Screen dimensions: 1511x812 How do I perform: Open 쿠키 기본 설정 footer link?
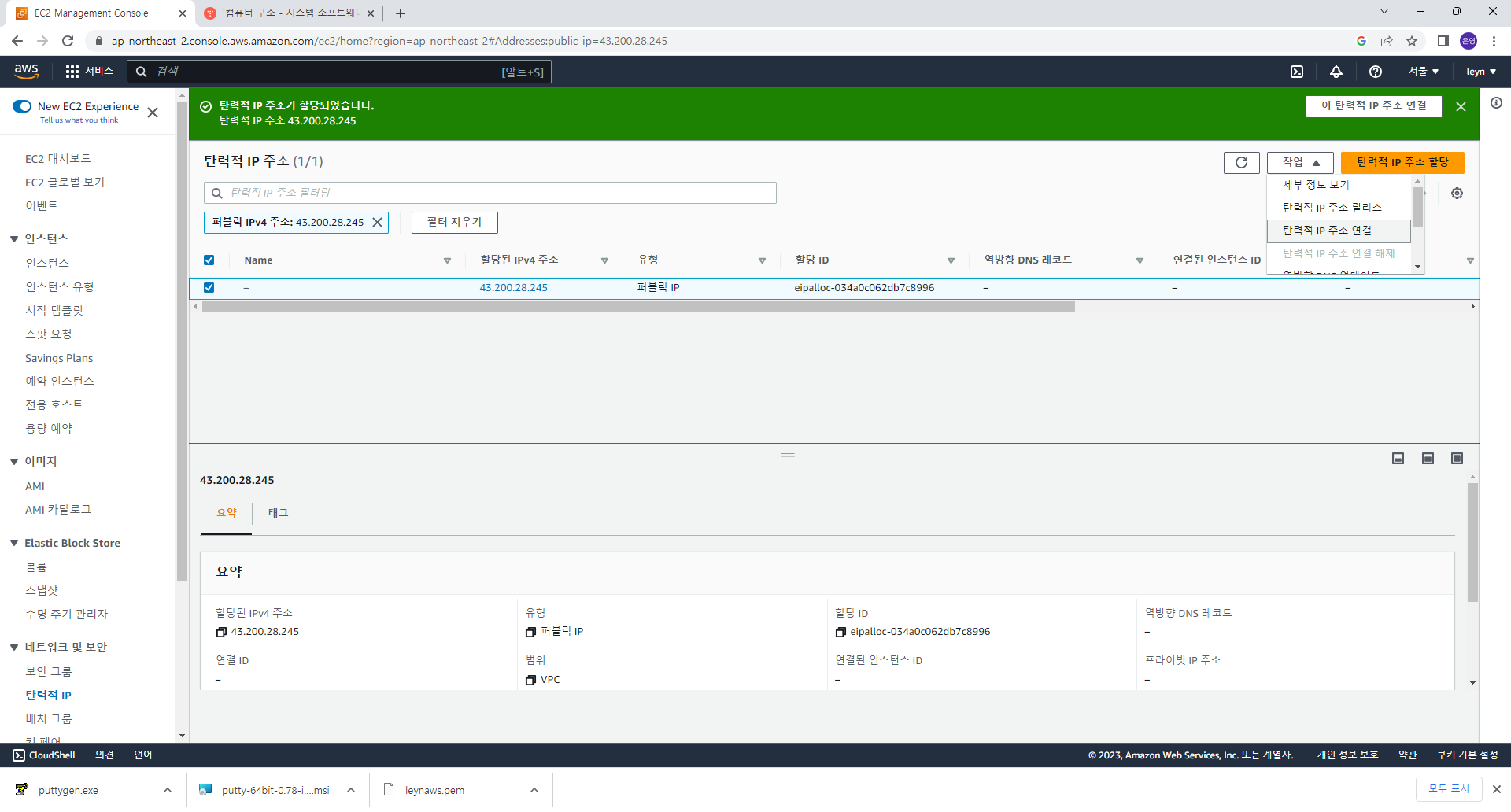[x=1467, y=755]
